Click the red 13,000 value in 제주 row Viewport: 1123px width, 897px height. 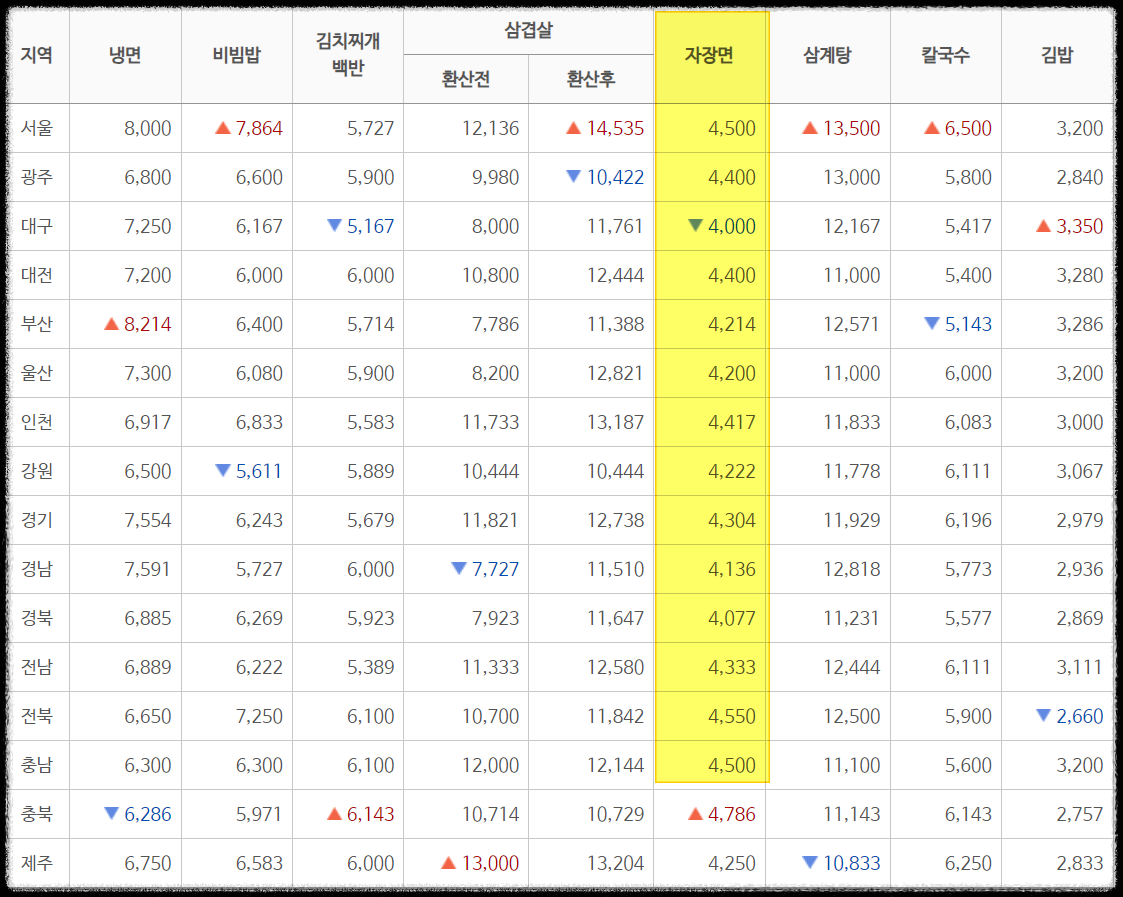(x=490, y=863)
